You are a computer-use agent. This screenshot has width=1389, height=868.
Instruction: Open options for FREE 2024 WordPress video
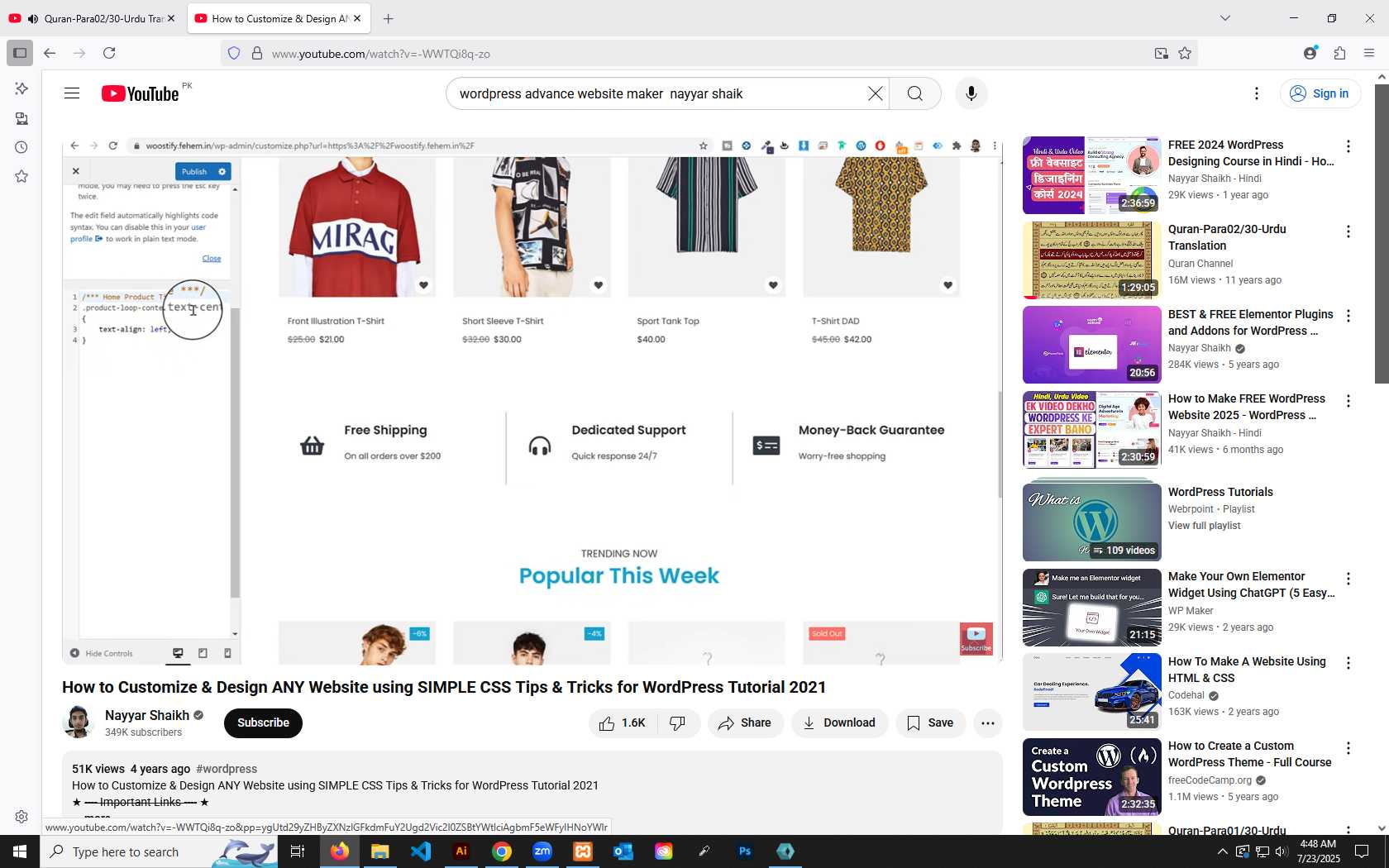click(x=1348, y=146)
